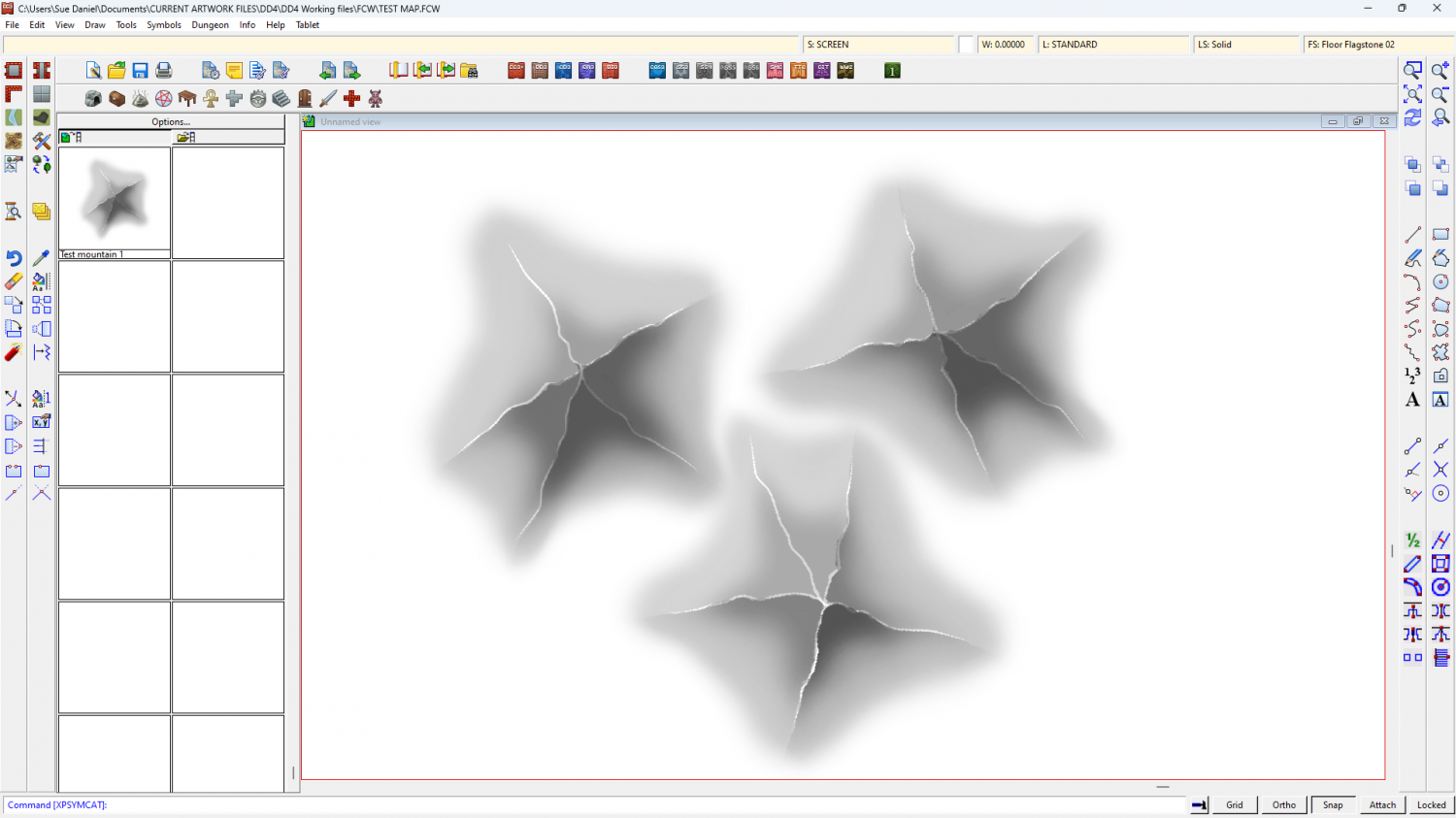Open a drawing with the folder icon
Image resolution: width=1456 pixels, height=818 pixels.
[116, 71]
